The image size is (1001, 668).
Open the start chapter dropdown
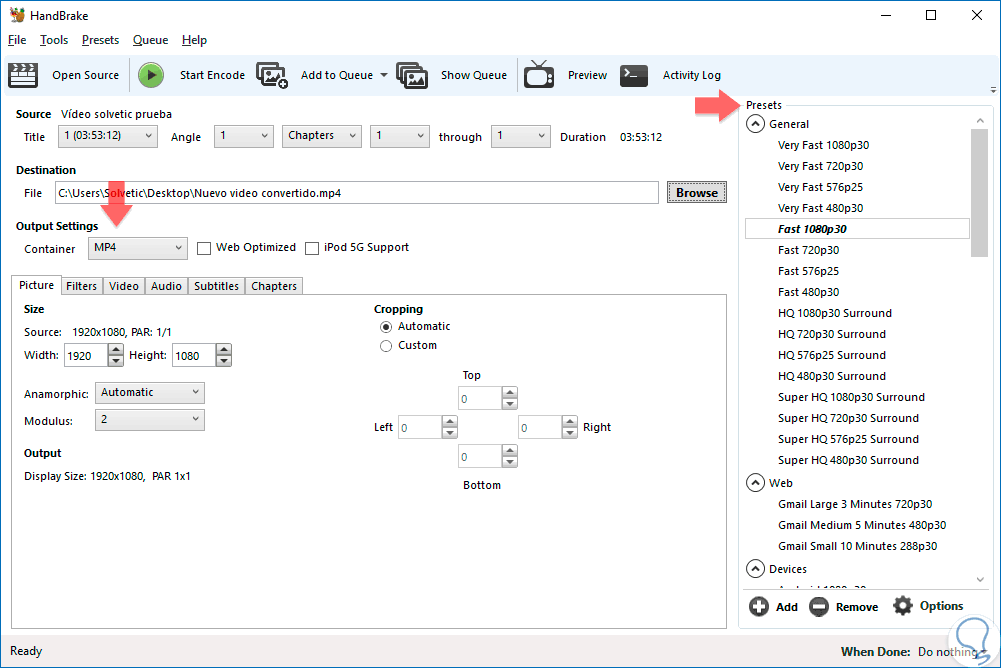click(x=400, y=136)
